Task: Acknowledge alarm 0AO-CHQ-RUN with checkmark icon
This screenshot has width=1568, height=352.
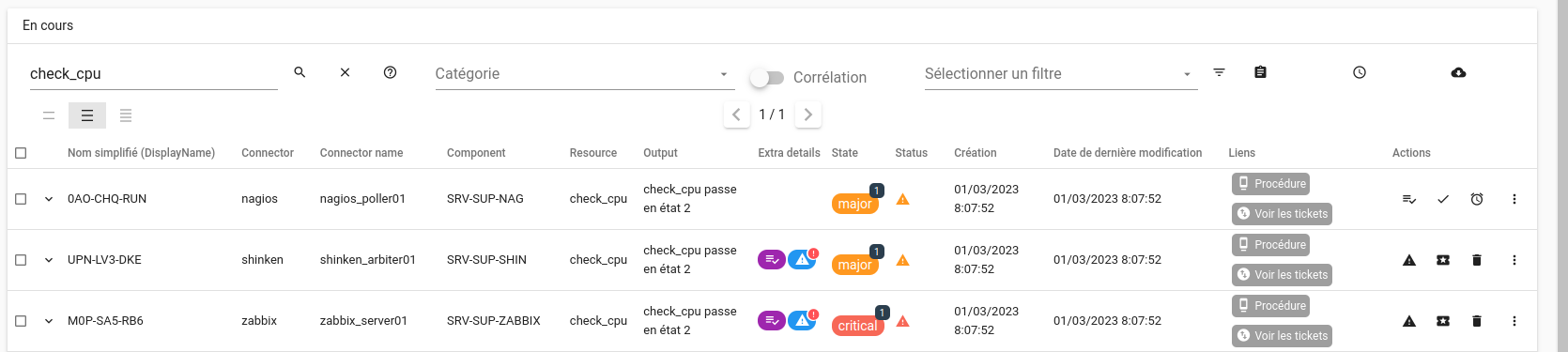Action: 1443,199
